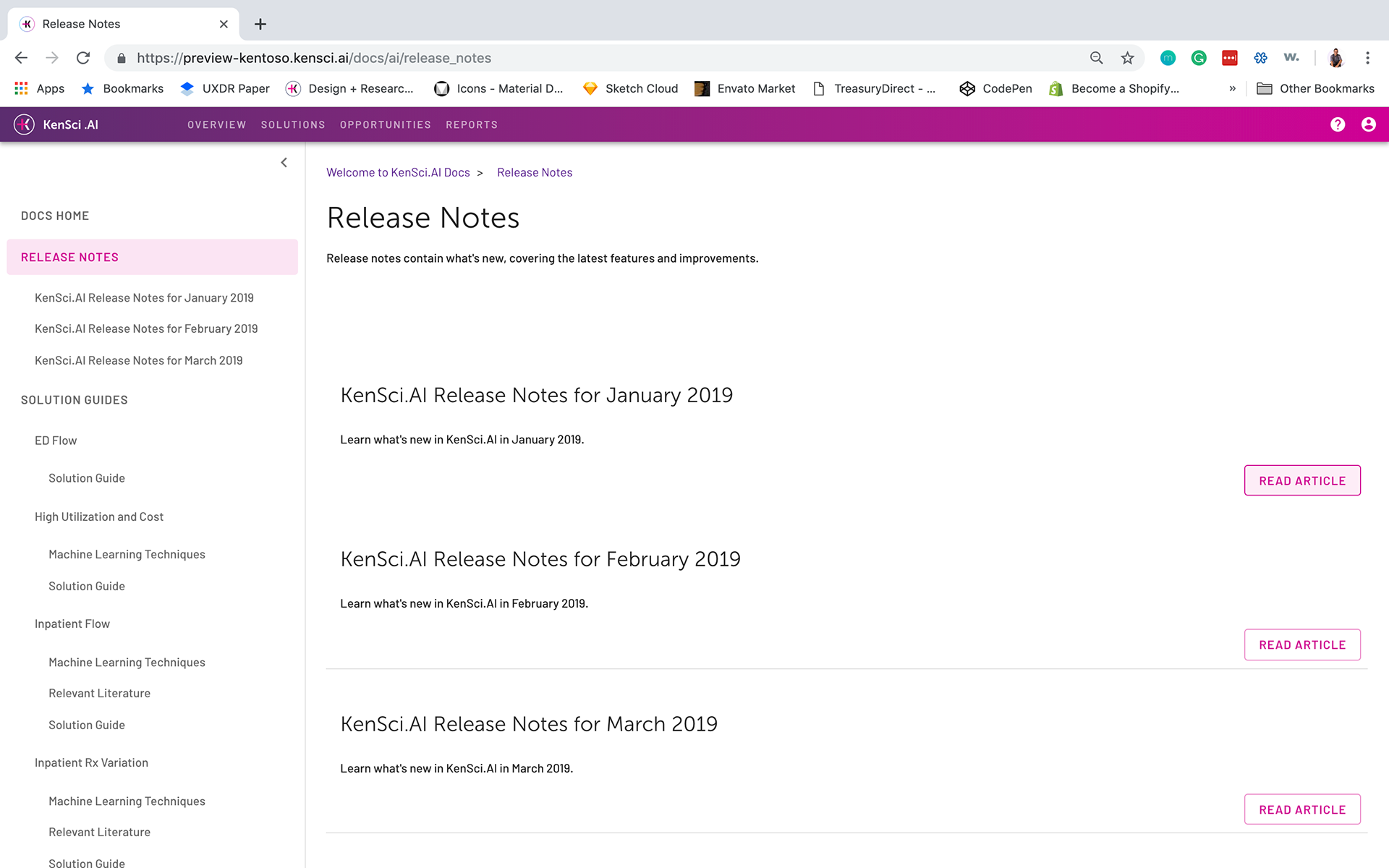
Task: Open Relevant Literature under Inpatient Flow
Action: coord(100,693)
